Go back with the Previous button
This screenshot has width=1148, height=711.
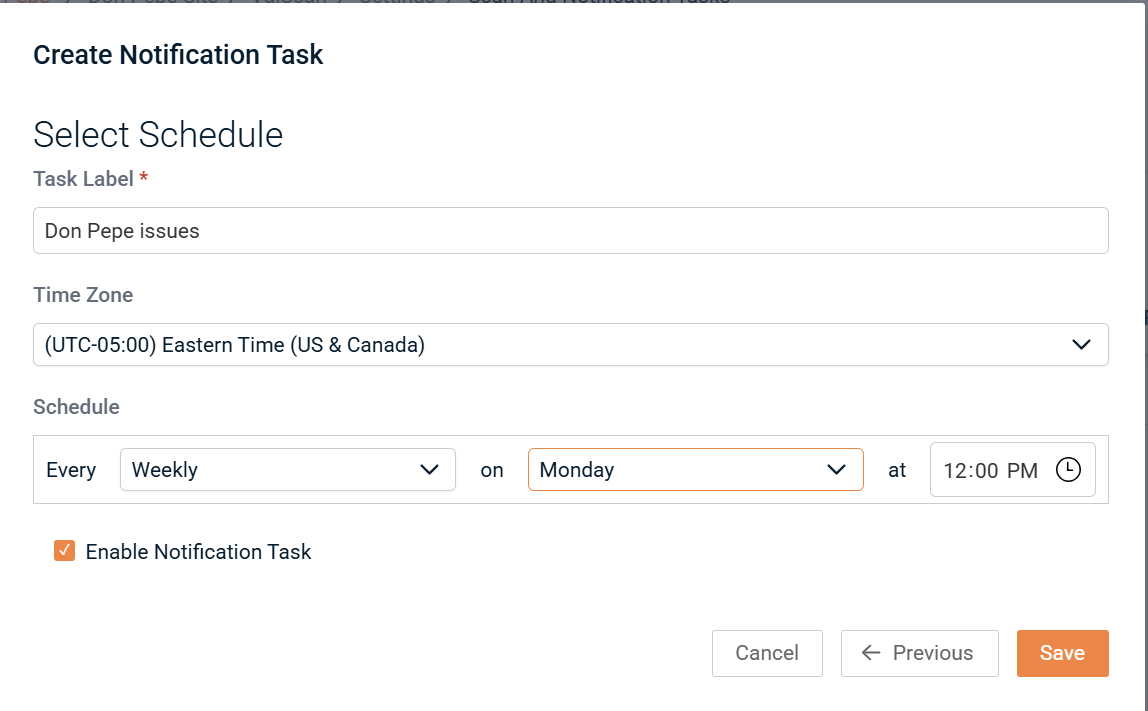920,653
